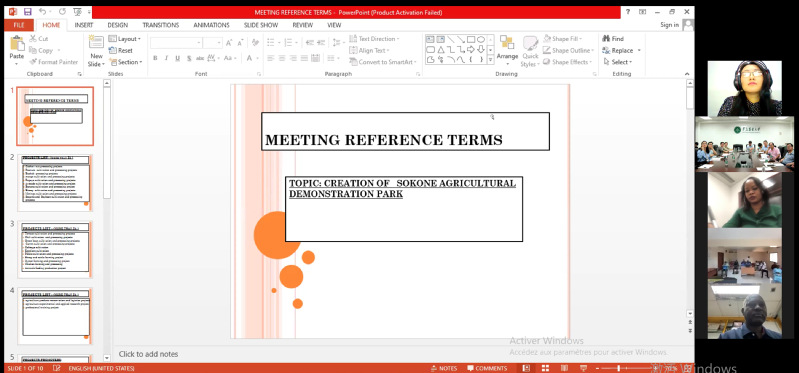The height and width of the screenshot is (373, 799).
Task: Undo the last action
Action: pyautogui.click(x=42, y=12)
